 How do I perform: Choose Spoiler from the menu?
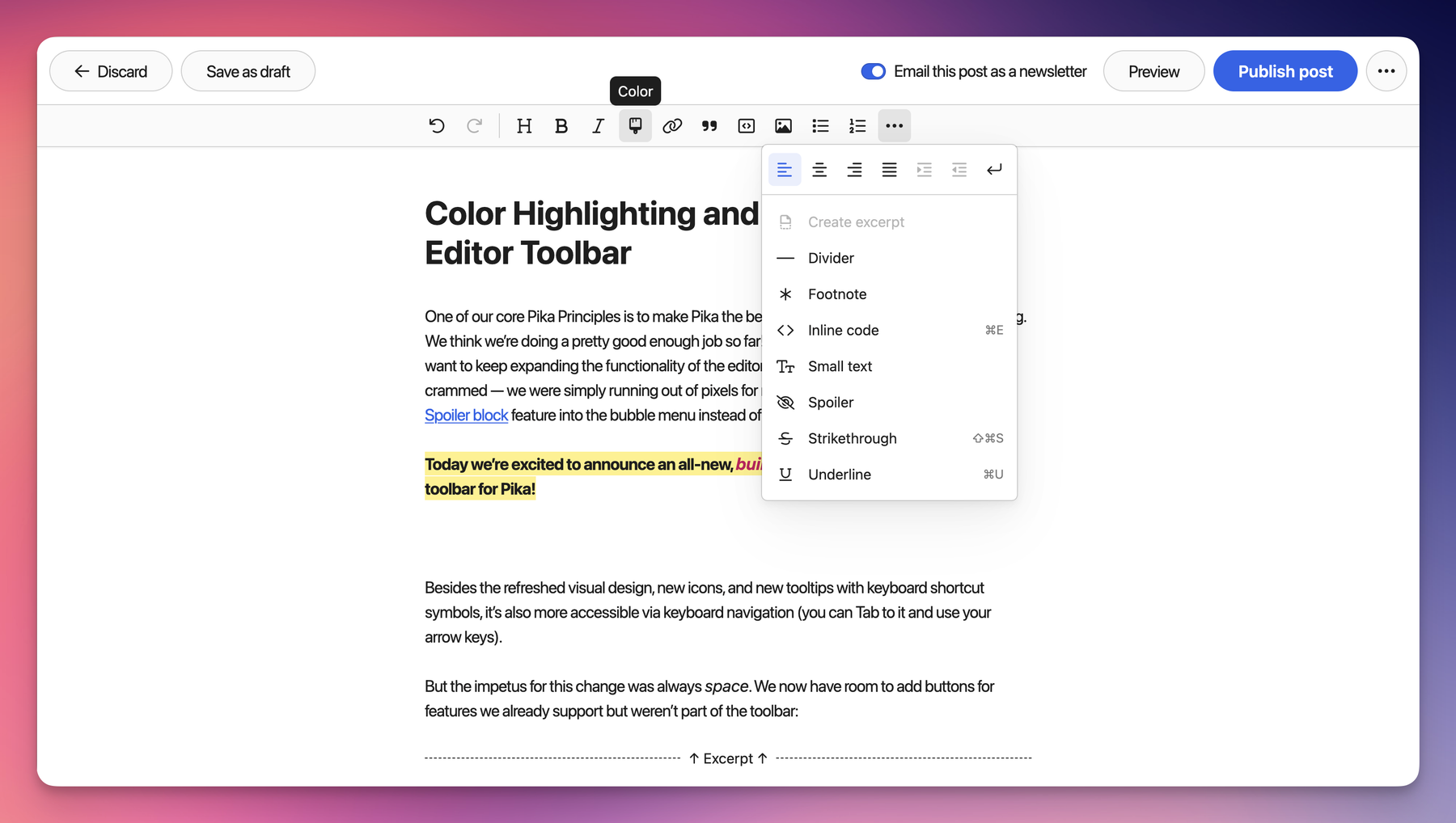click(889, 403)
